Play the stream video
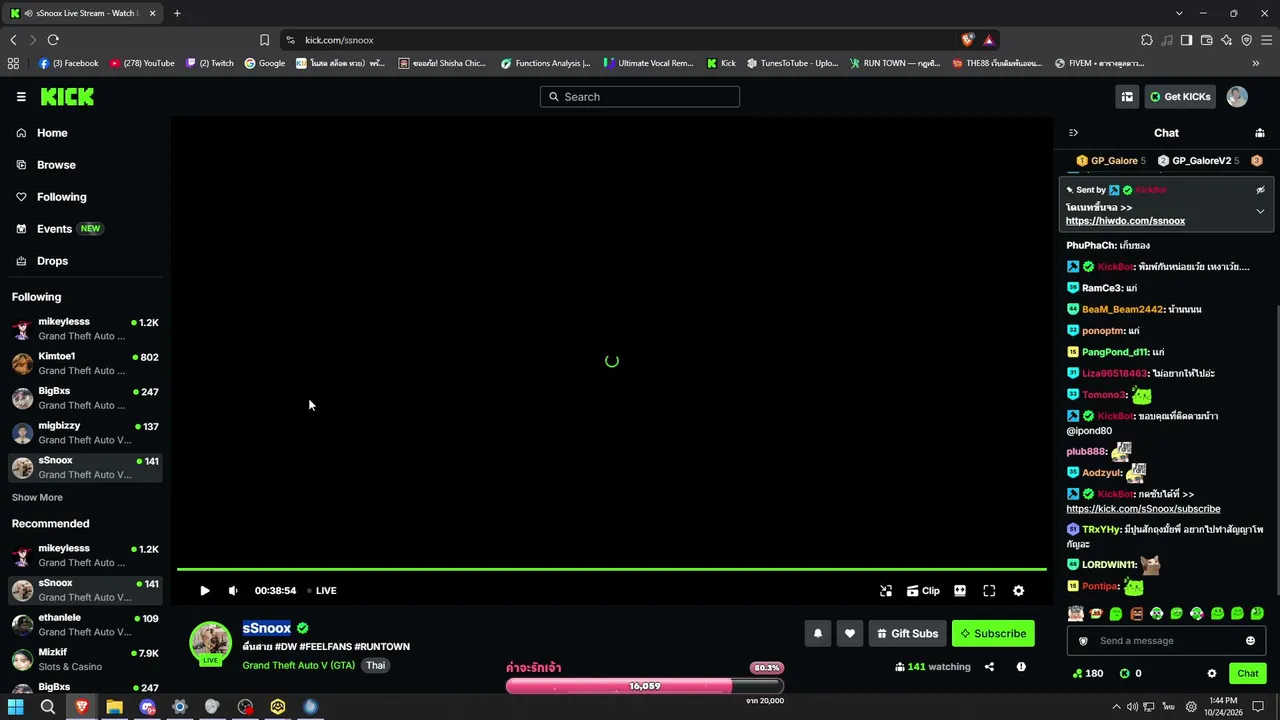 pyautogui.click(x=204, y=591)
